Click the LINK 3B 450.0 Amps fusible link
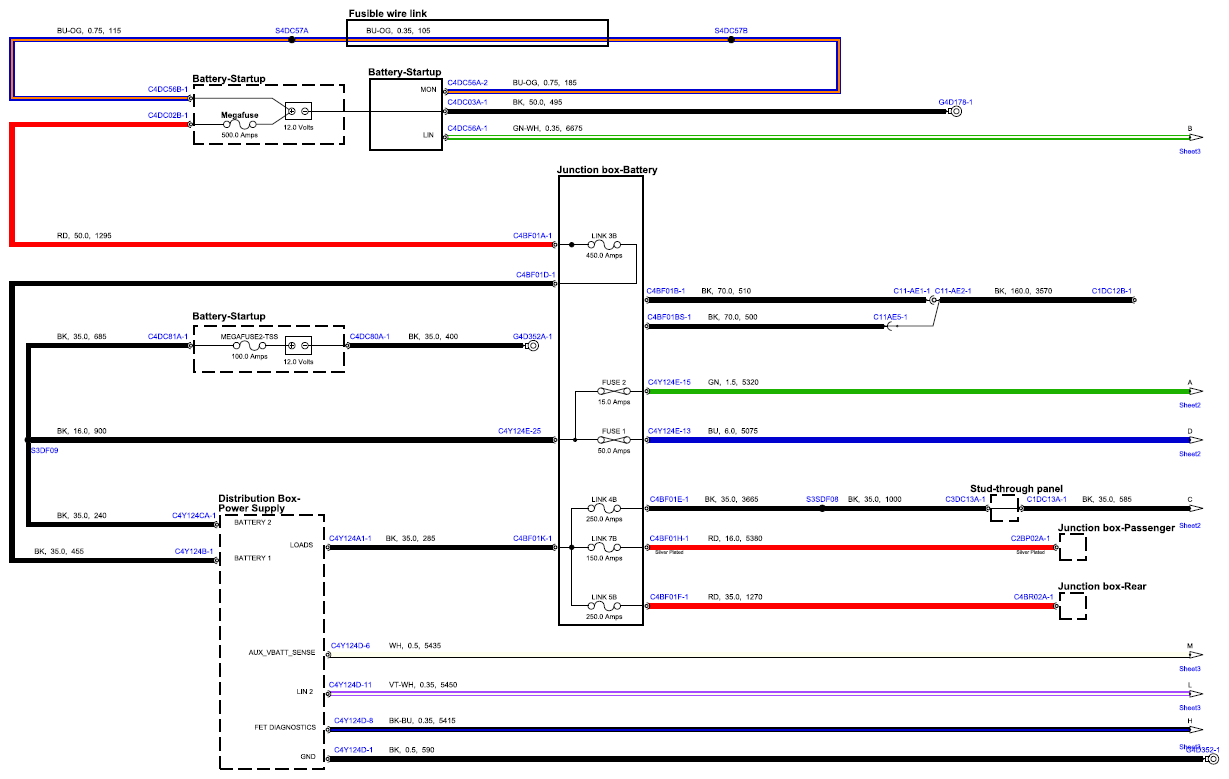1229x779 pixels. [606, 244]
